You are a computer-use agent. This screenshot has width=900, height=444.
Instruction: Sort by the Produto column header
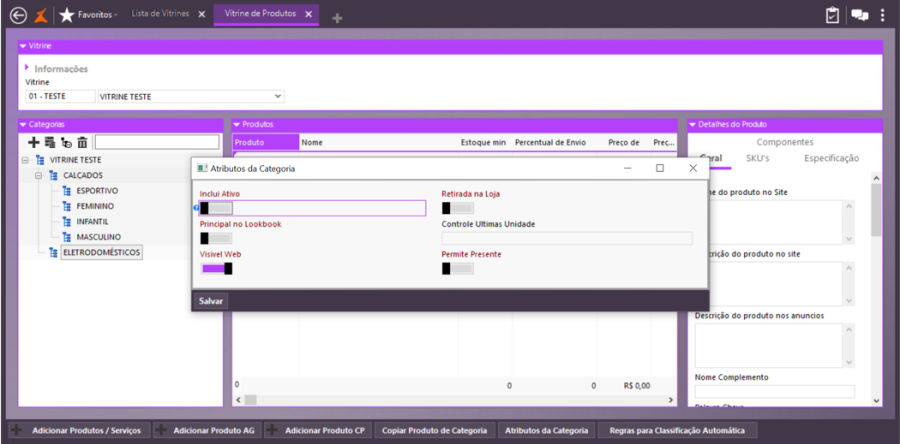pyautogui.click(x=266, y=142)
